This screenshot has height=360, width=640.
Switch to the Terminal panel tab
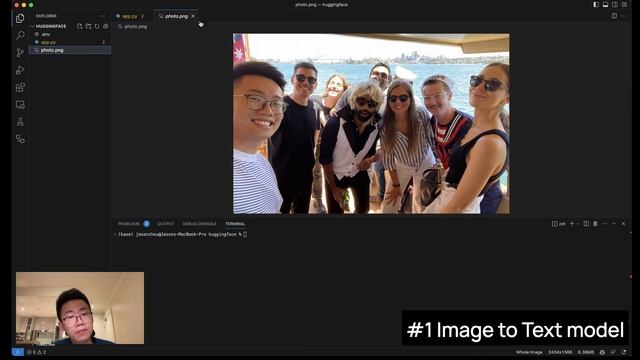pyautogui.click(x=235, y=224)
